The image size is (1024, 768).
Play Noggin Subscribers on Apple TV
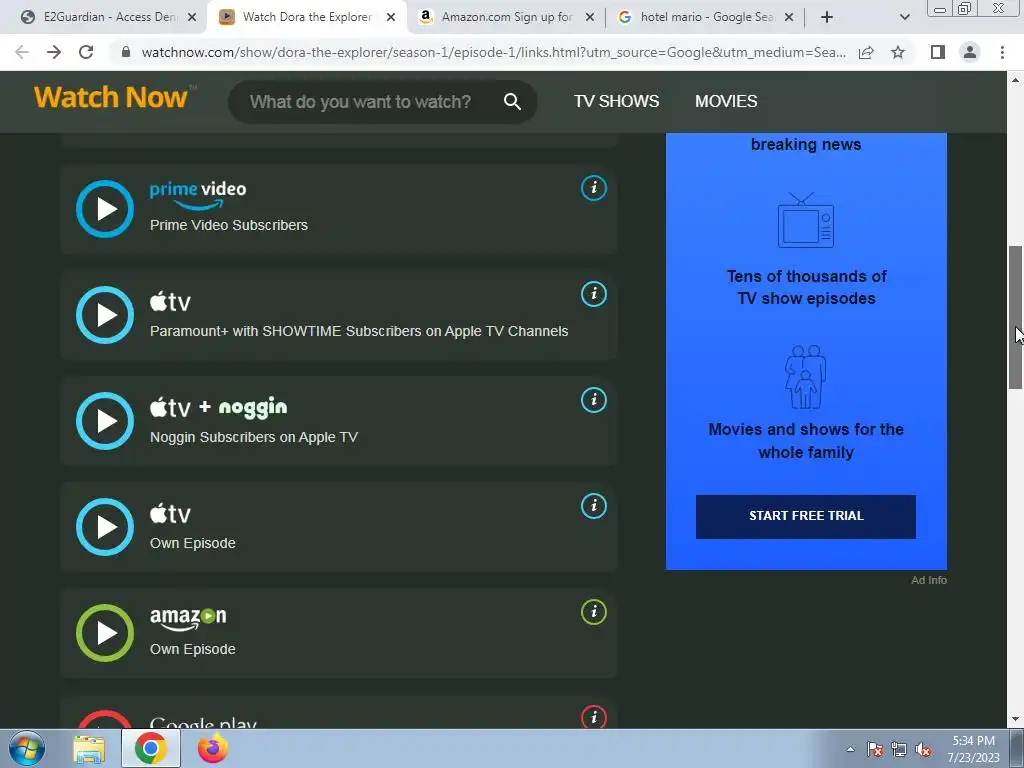click(104, 421)
